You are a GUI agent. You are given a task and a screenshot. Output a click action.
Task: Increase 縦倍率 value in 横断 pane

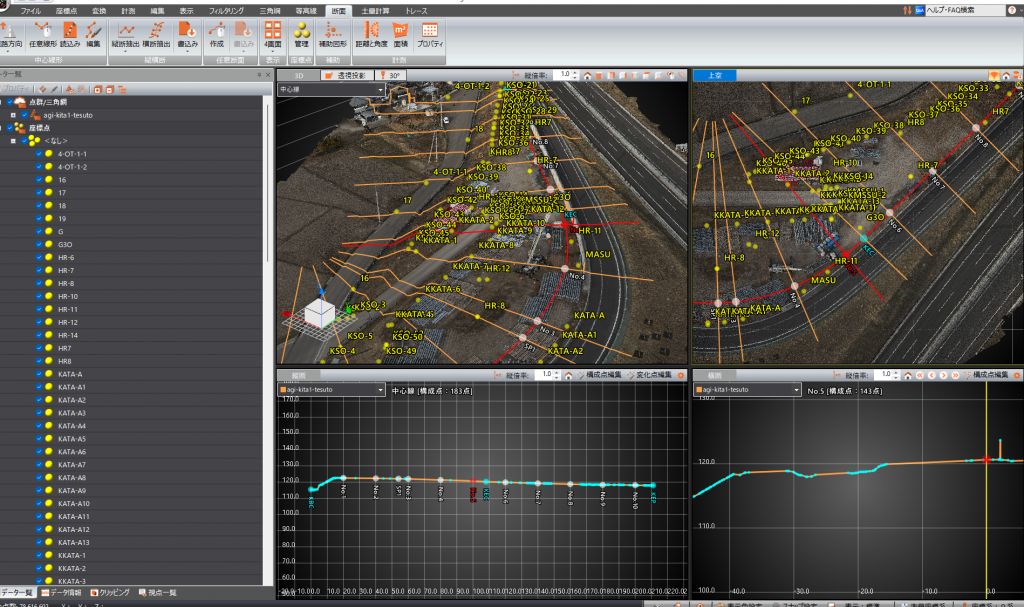(x=895, y=373)
